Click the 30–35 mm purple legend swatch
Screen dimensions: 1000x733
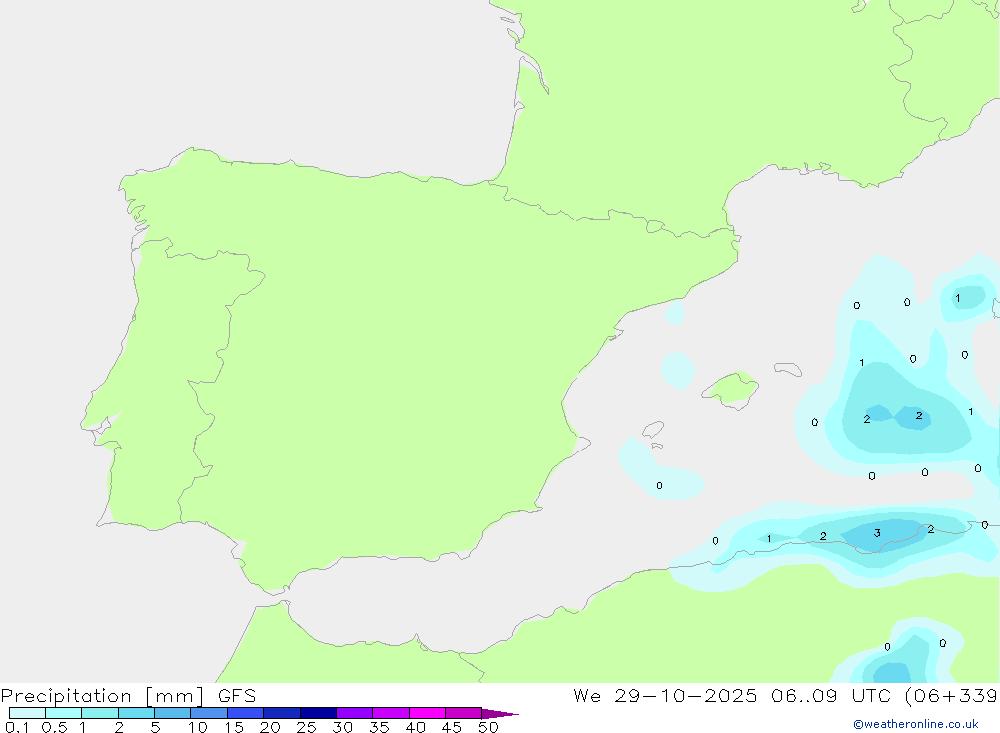355,713
